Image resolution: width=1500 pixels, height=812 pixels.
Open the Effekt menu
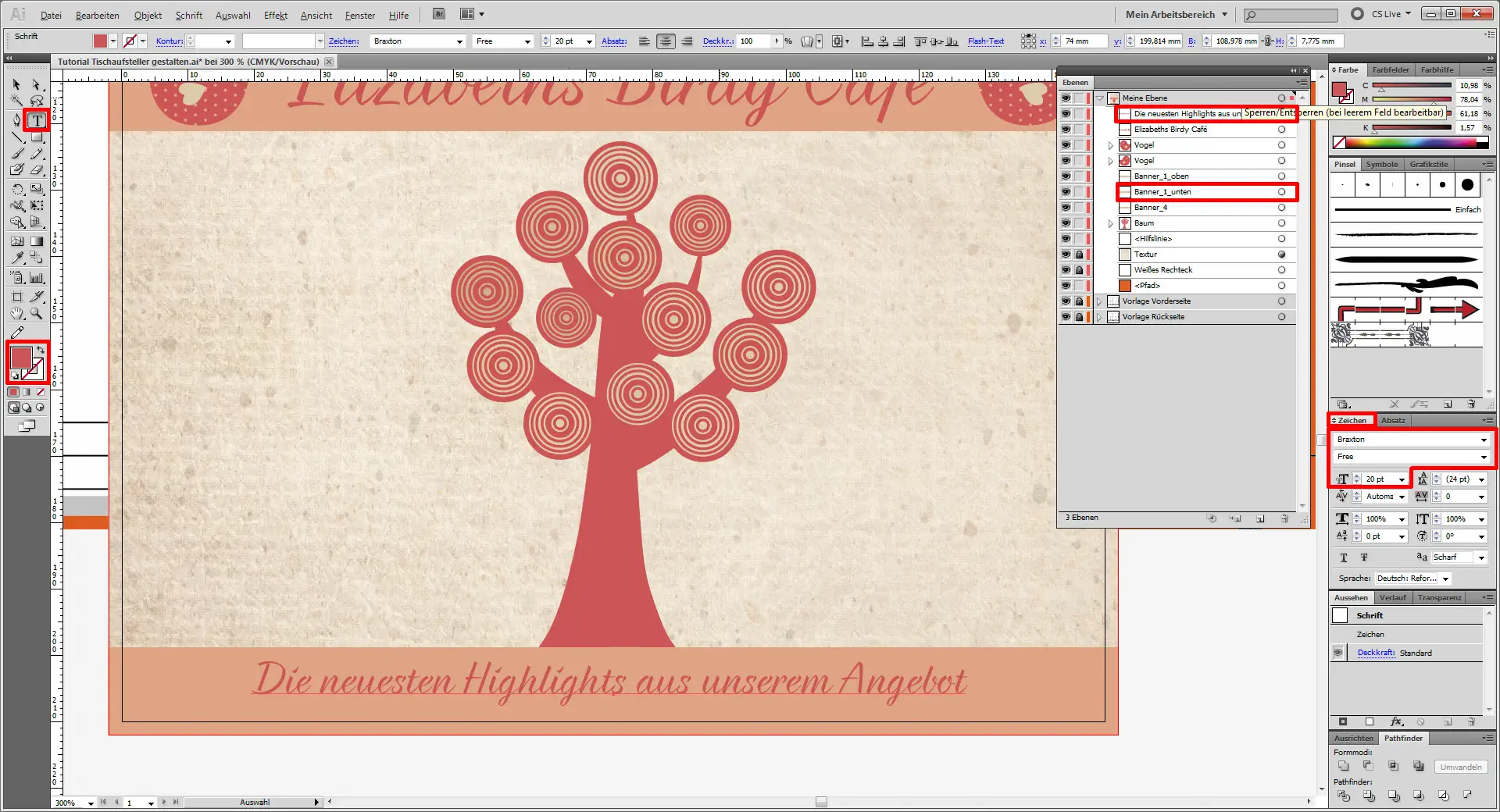275,15
